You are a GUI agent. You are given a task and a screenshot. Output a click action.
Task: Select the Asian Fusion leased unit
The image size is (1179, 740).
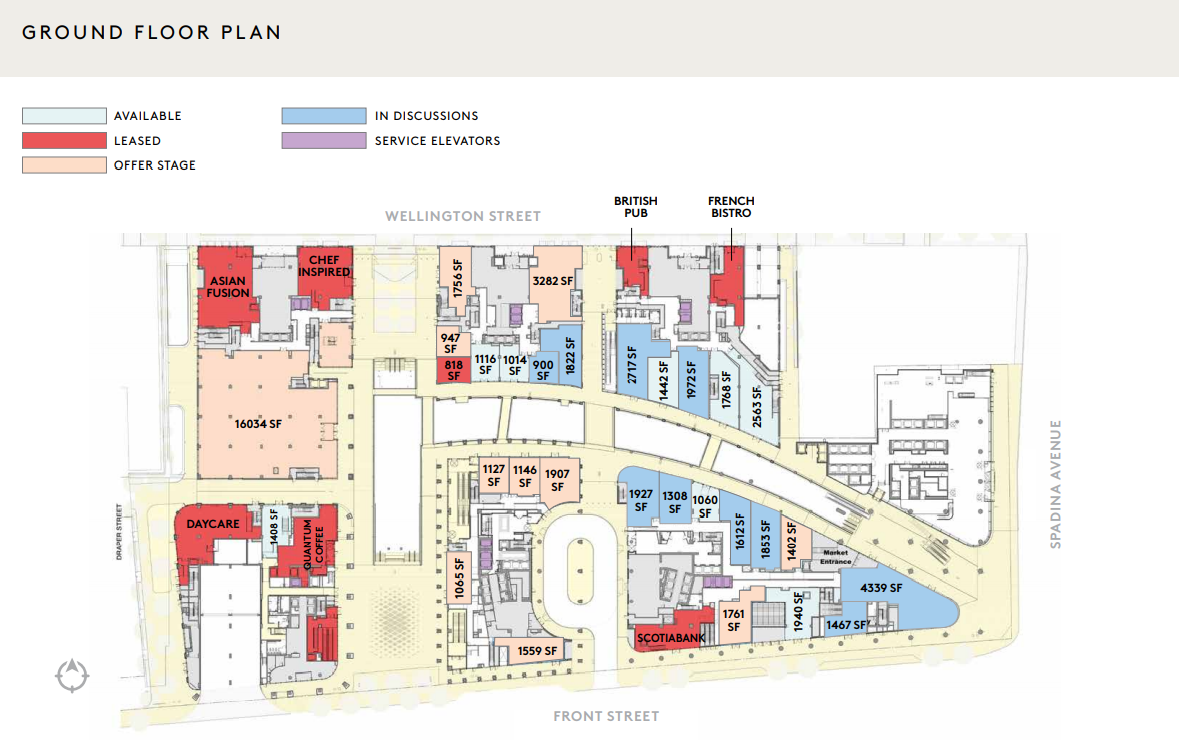tap(227, 287)
